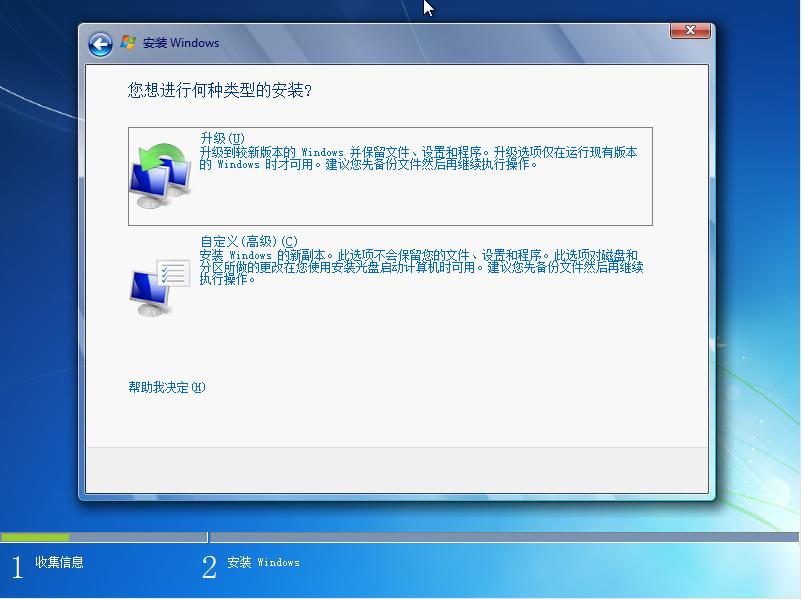Close the 安装 Windows installer window
Screen dimensions: 804x600
point(690,30)
